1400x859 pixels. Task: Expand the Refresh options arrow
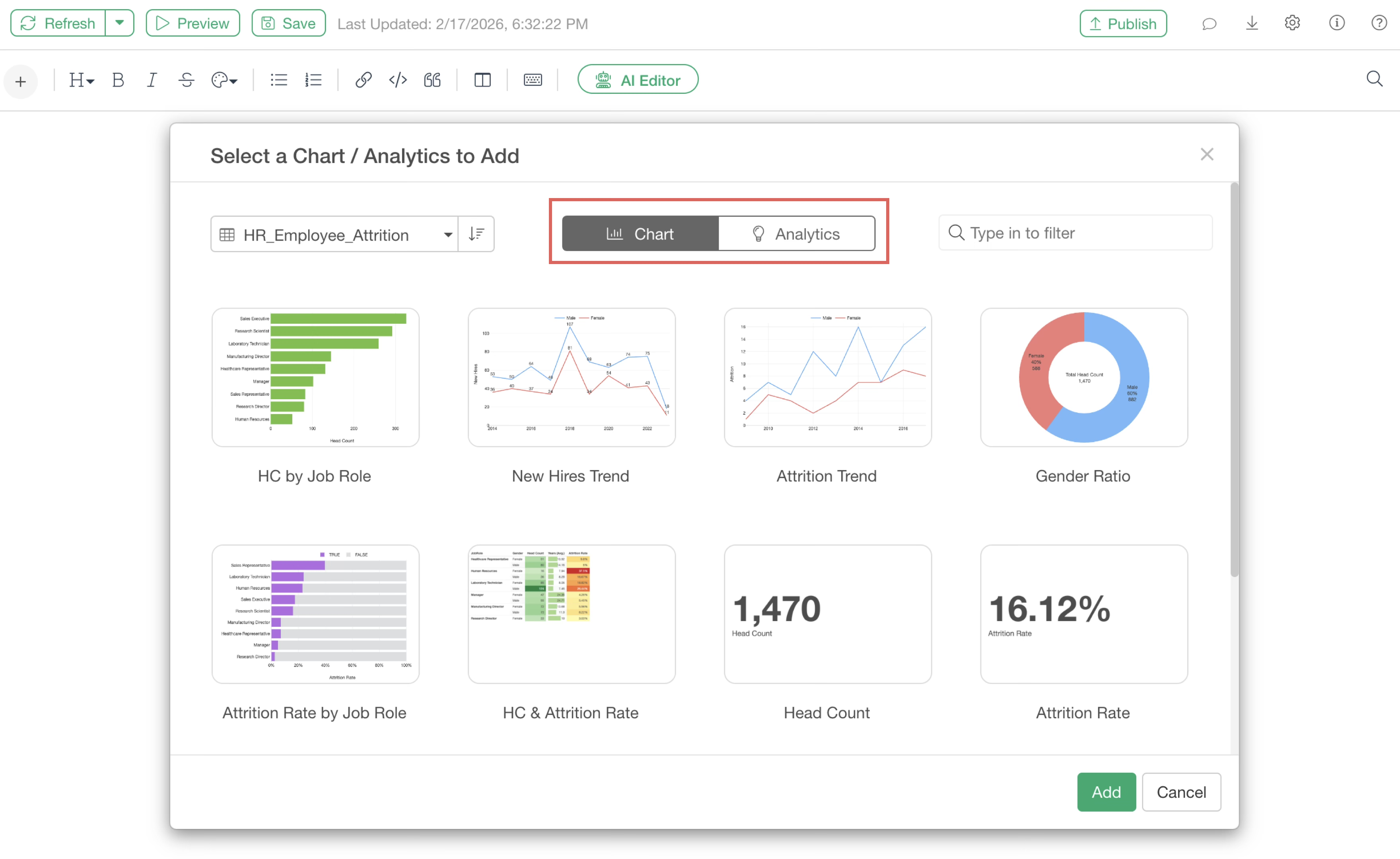[x=120, y=23]
